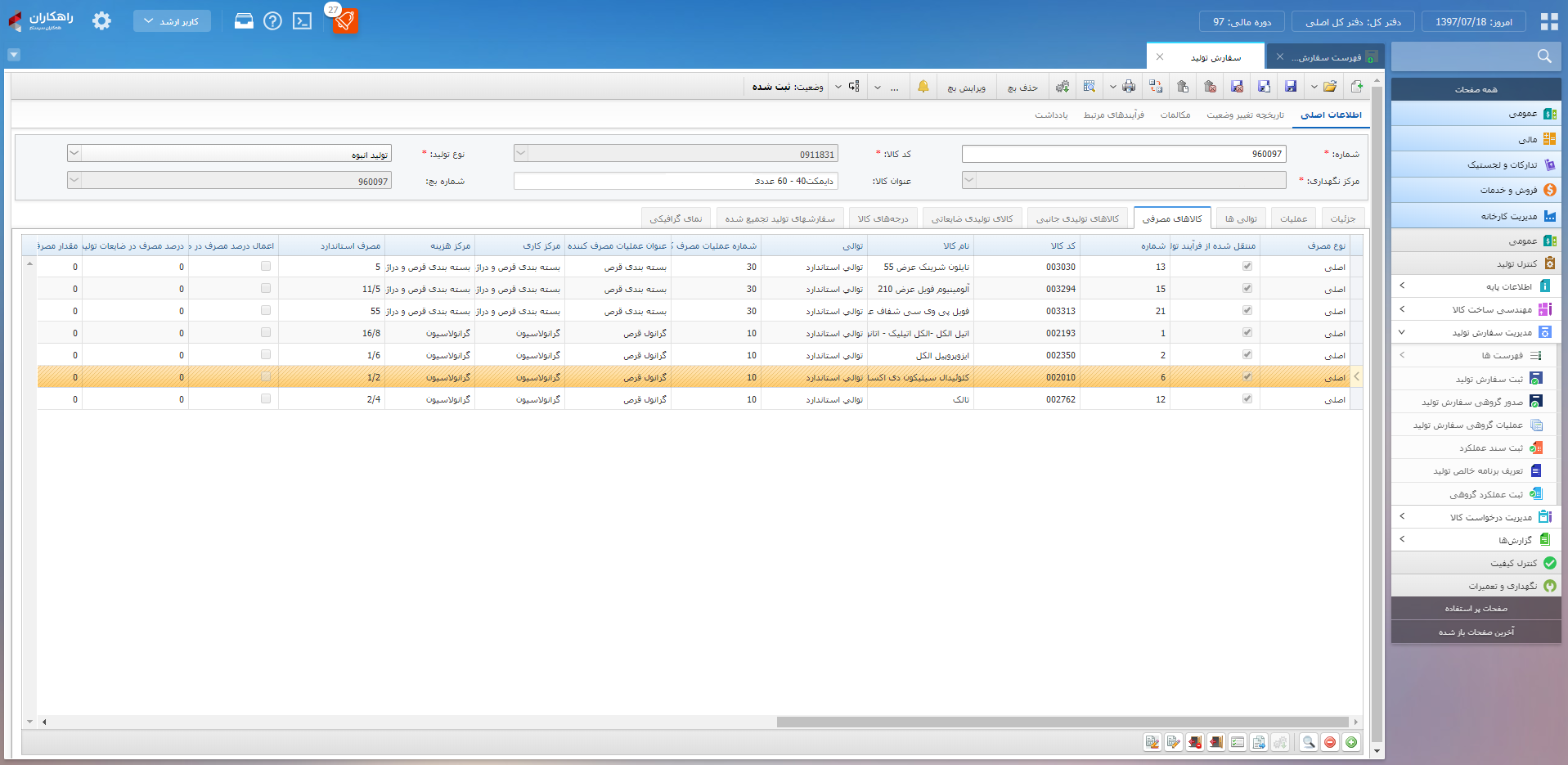Open the 'مرکز نگهداری' dropdown arrow
1568x765 pixels.
968,180
